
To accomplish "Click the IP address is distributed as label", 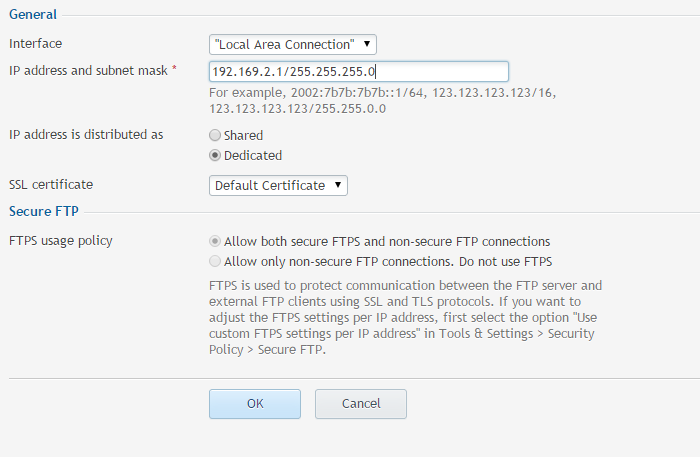I will click(86, 134).
